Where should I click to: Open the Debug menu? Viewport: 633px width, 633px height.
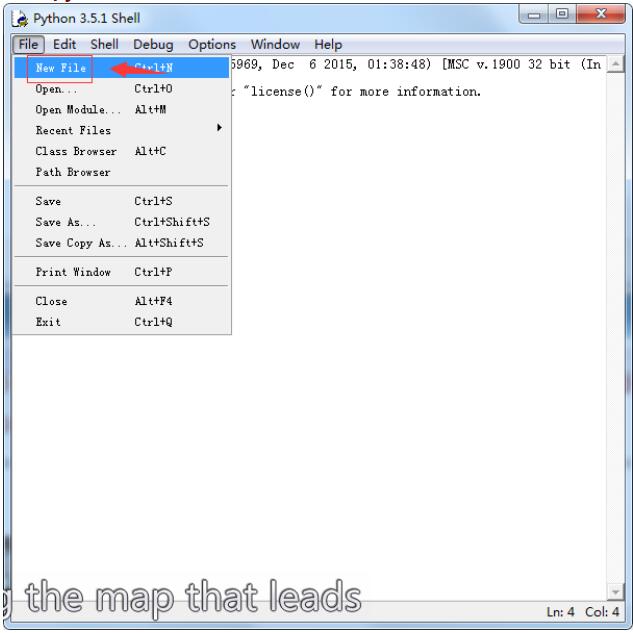click(x=153, y=45)
